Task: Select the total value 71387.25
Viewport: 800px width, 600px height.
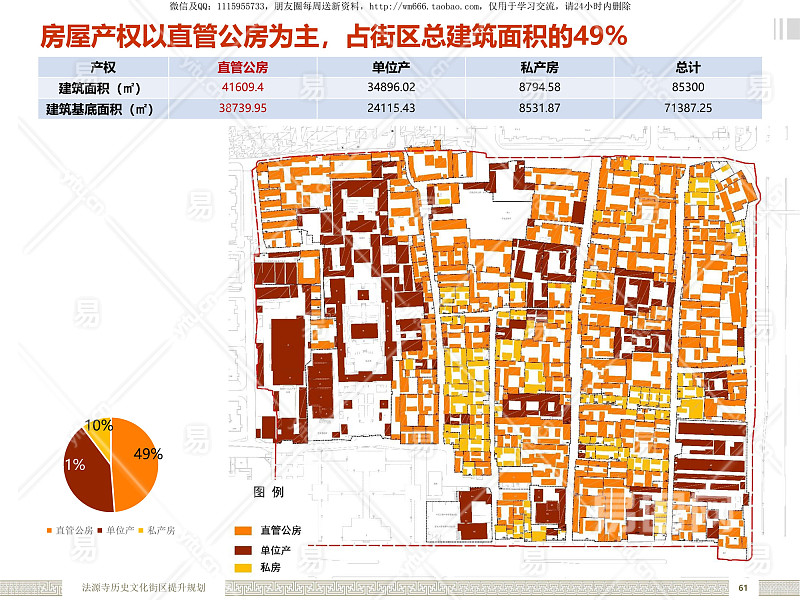Action: point(688,108)
